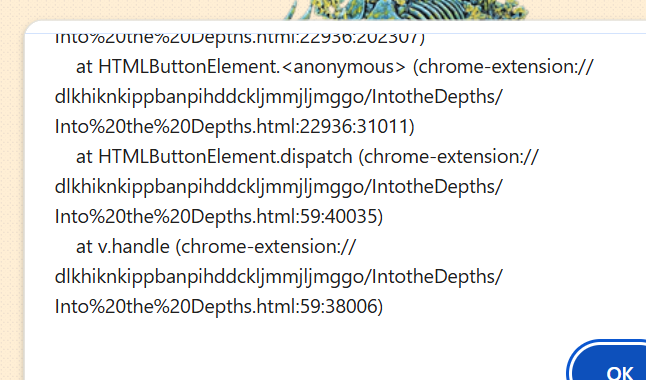
Task: Click chrome-extension:// on the v.handle line
Action: (x=266, y=247)
